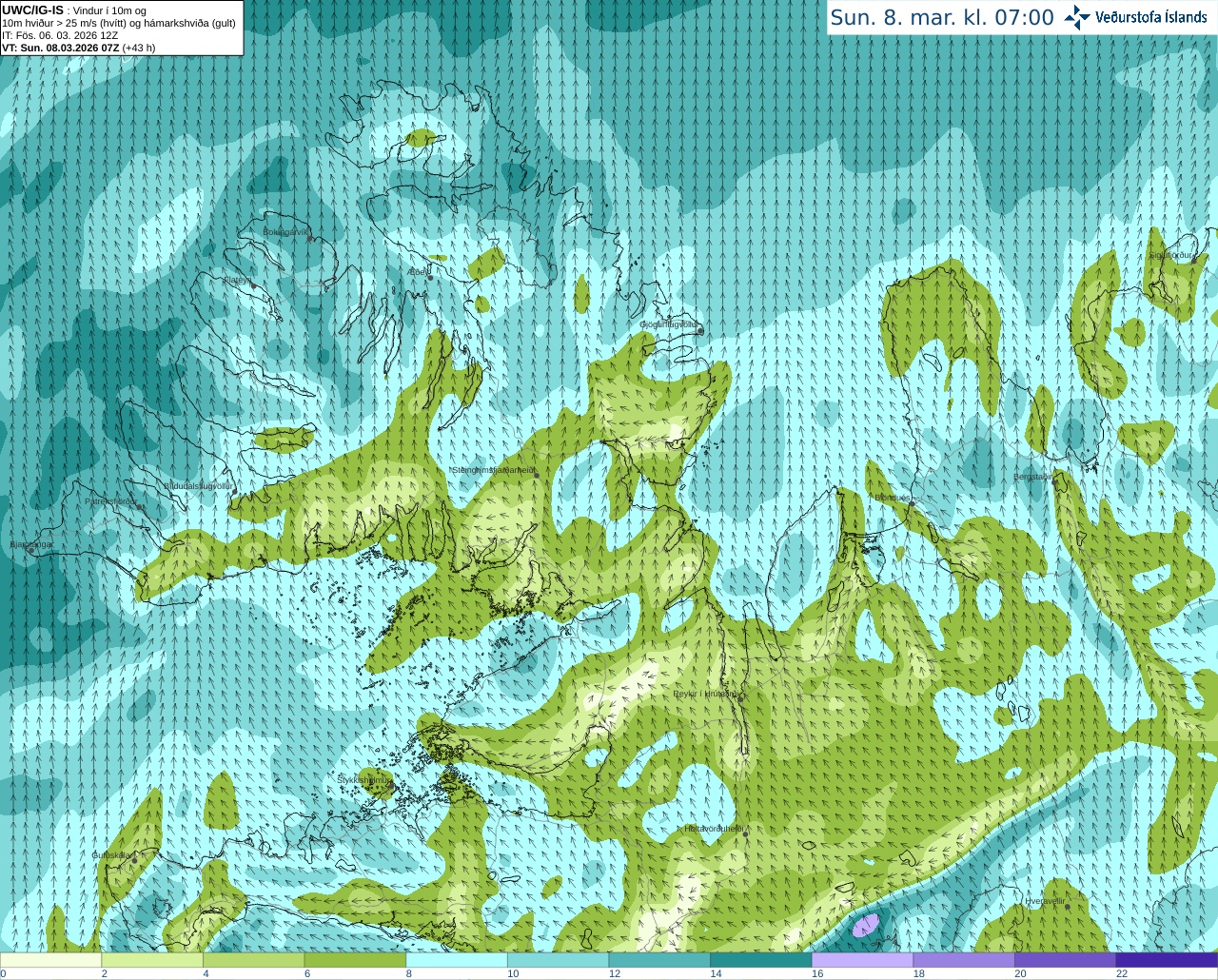This screenshot has width=1218, height=980.
Task: Select the 20–22 m/s violet legend swatch
Action: [x=1066, y=960]
